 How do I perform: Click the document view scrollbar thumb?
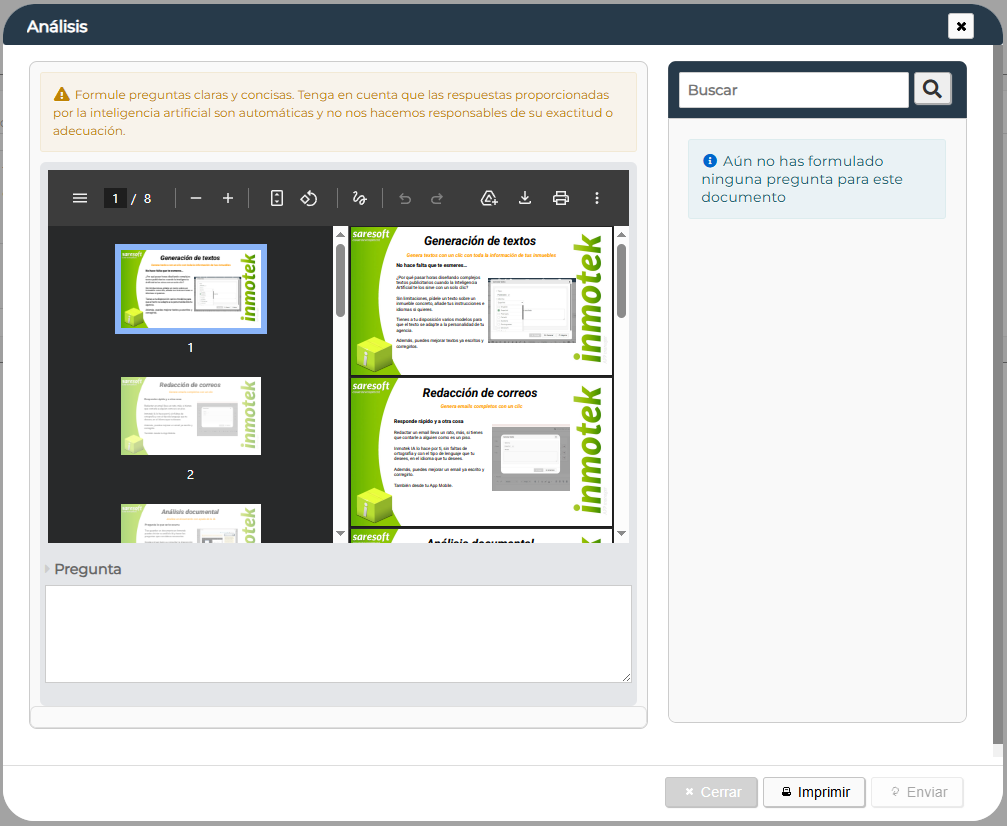[x=621, y=281]
